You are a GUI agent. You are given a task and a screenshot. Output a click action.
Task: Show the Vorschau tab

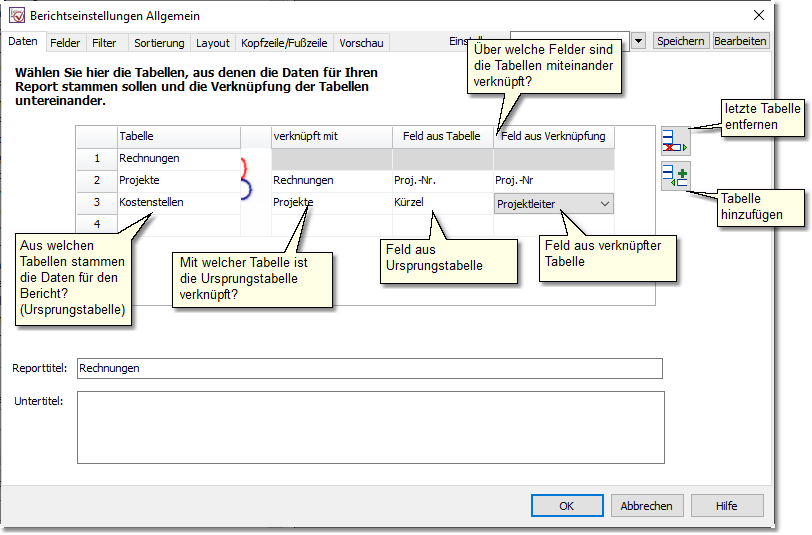[x=361, y=43]
